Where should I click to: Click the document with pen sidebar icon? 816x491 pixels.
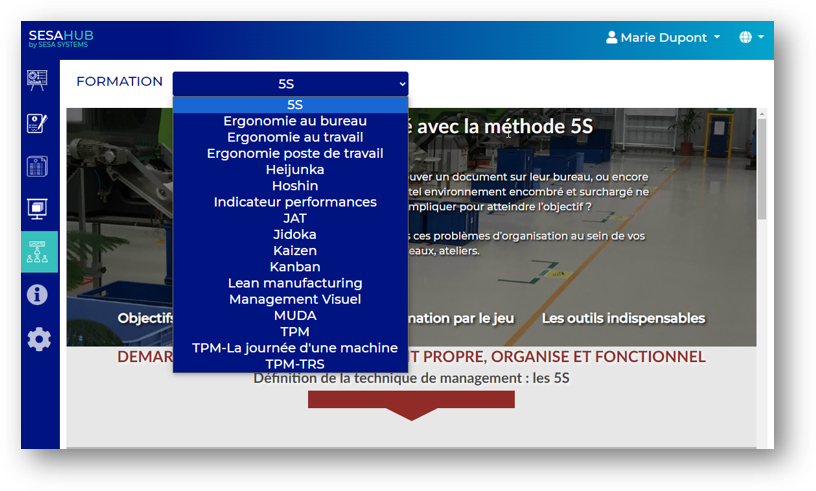38,124
